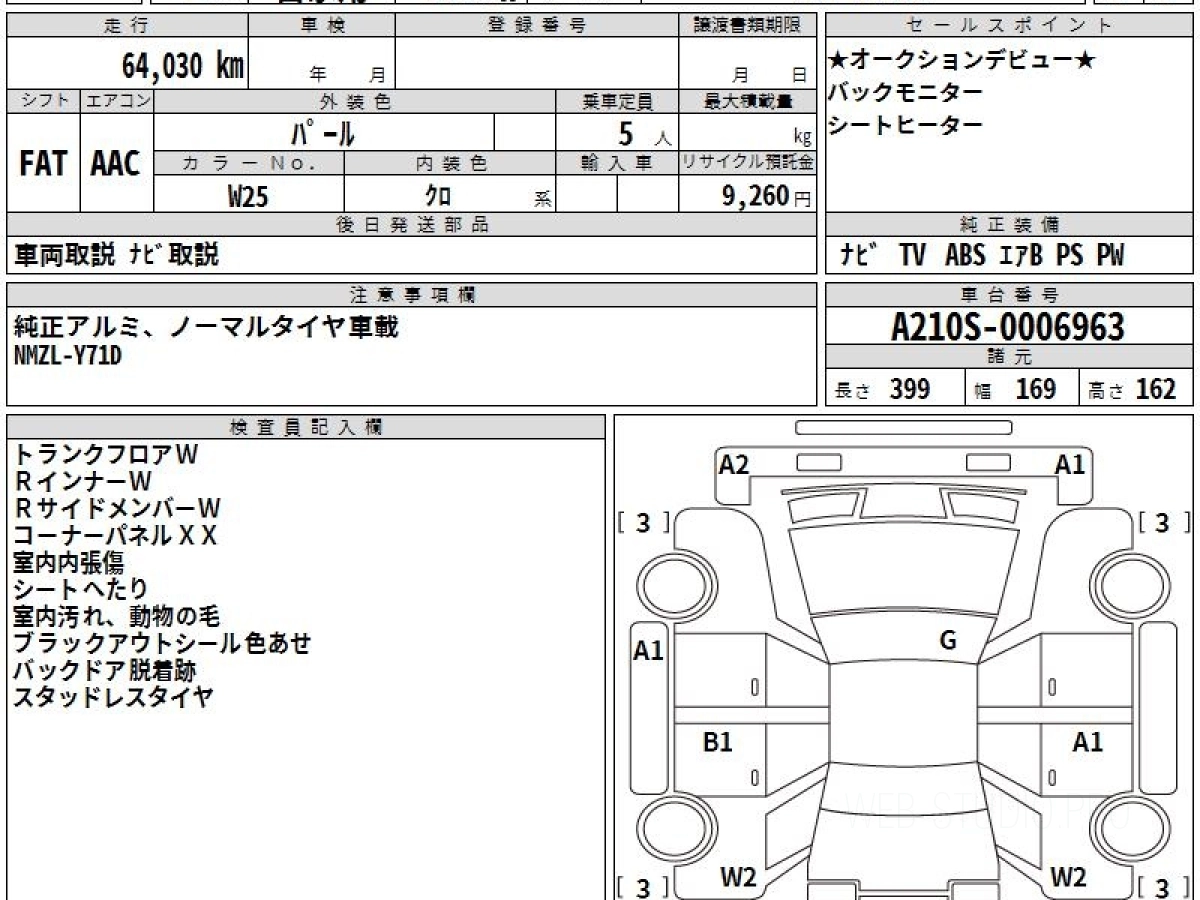This screenshot has height=900, width=1200.
Task: Click the length 399 dimension value
Action: [909, 389]
